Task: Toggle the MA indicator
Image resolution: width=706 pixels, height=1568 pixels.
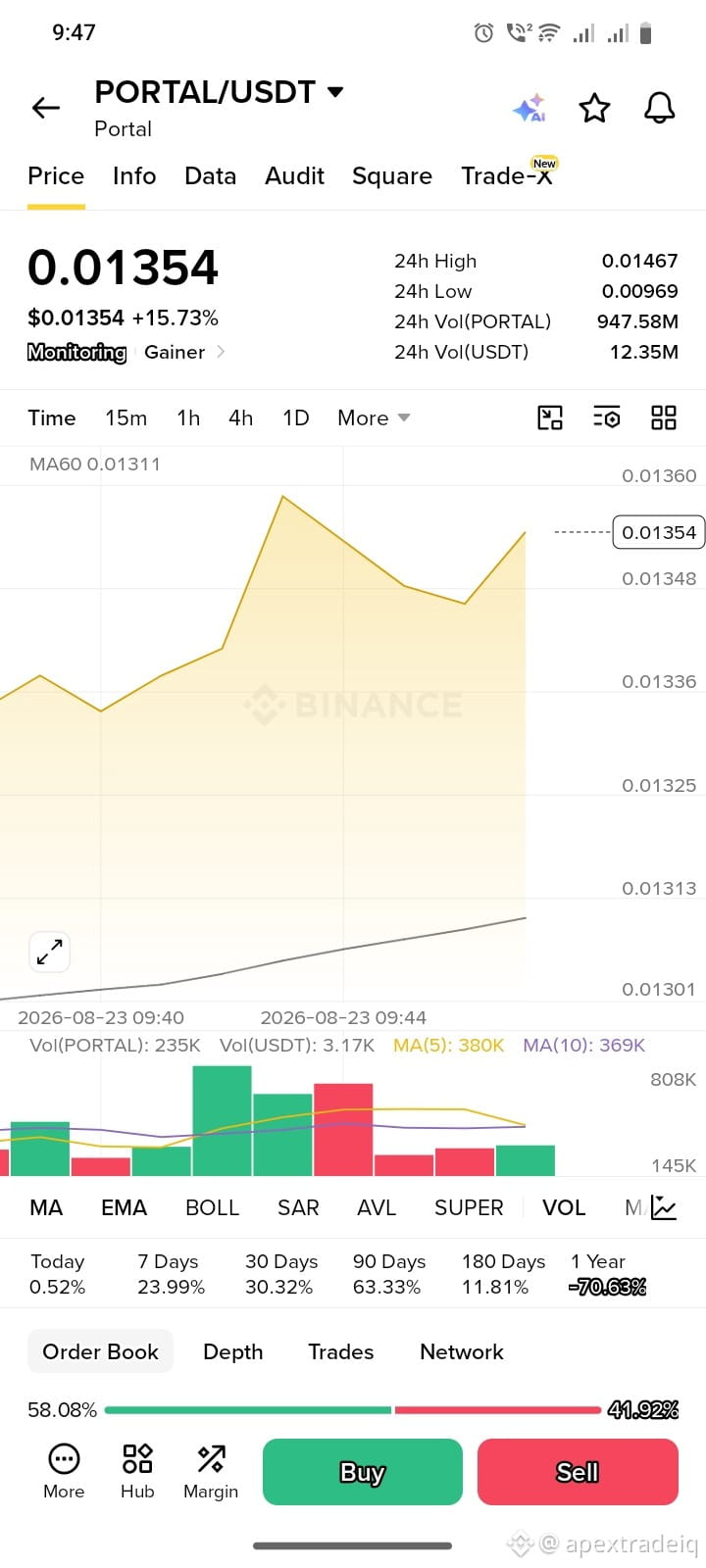Action: [46, 1207]
